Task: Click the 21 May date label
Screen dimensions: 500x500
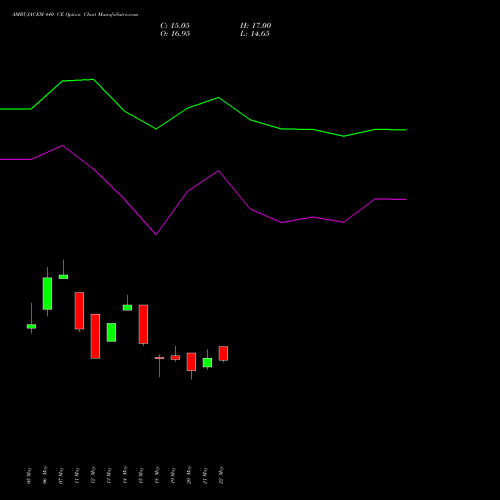Action: [x=205, y=475]
